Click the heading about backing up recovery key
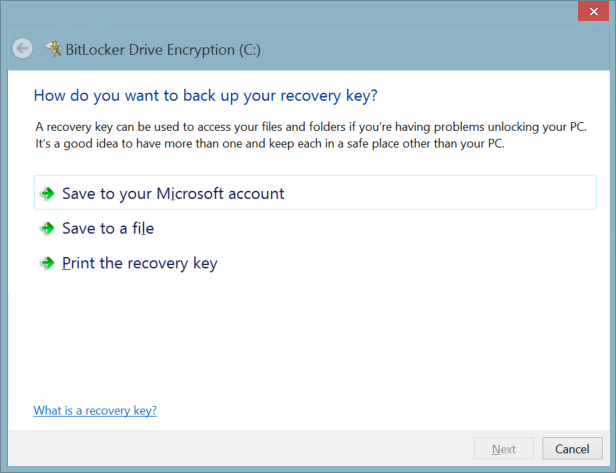Image resolution: width=616 pixels, height=473 pixels. tap(205, 96)
